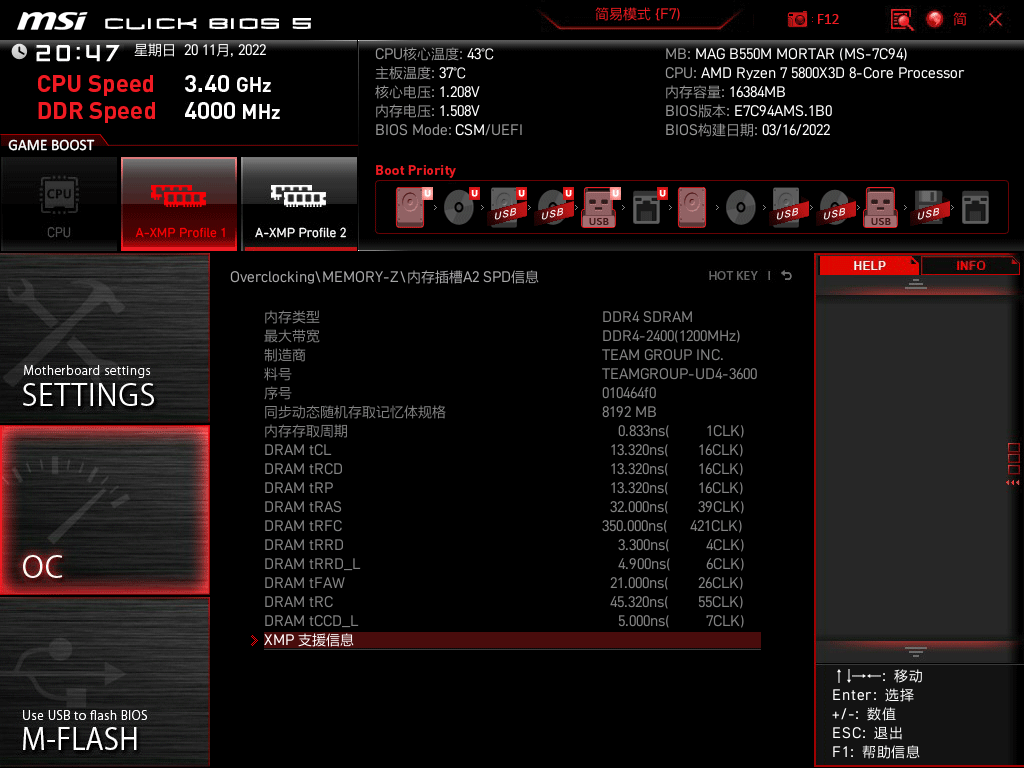Click the 20:47 system time
Screen dimensions: 1024x768
point(77,52)
